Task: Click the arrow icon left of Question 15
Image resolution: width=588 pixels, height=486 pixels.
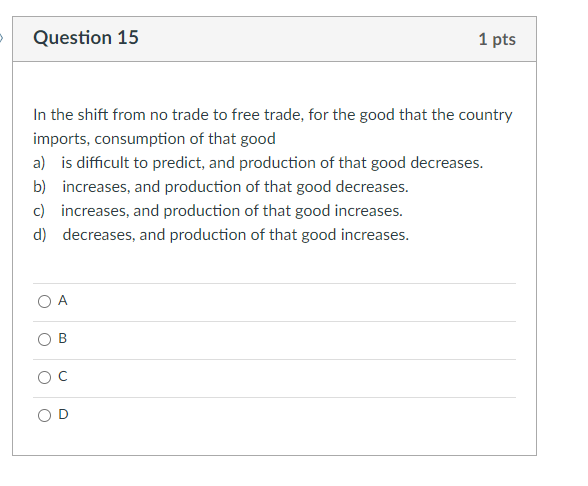Action: click(x=1, y=38)
